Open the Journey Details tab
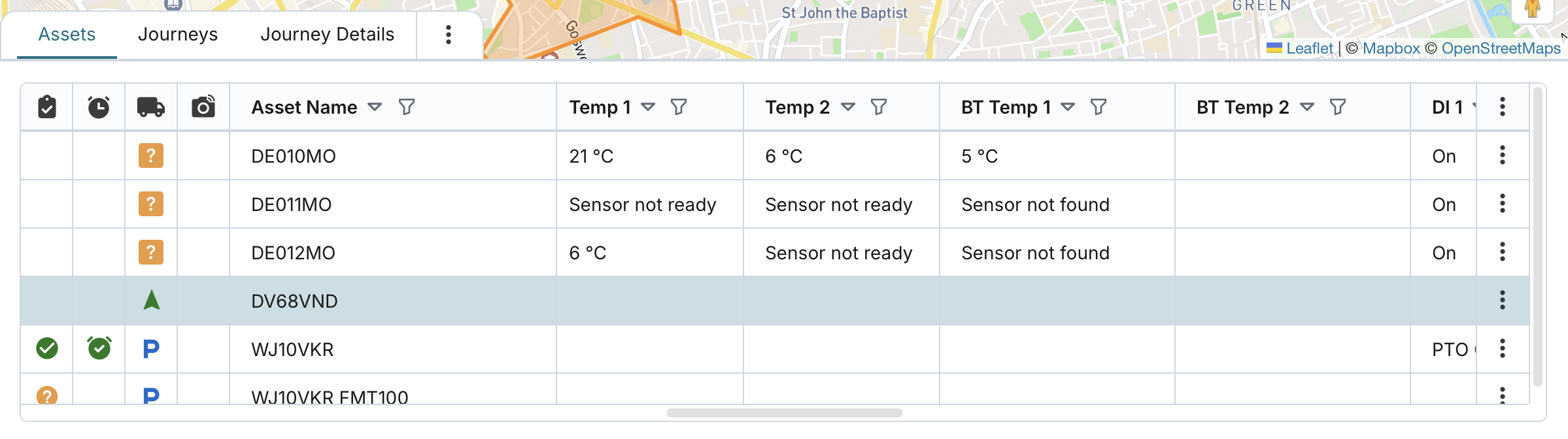Screen dimensions: 1568x439 click(327, 34)
